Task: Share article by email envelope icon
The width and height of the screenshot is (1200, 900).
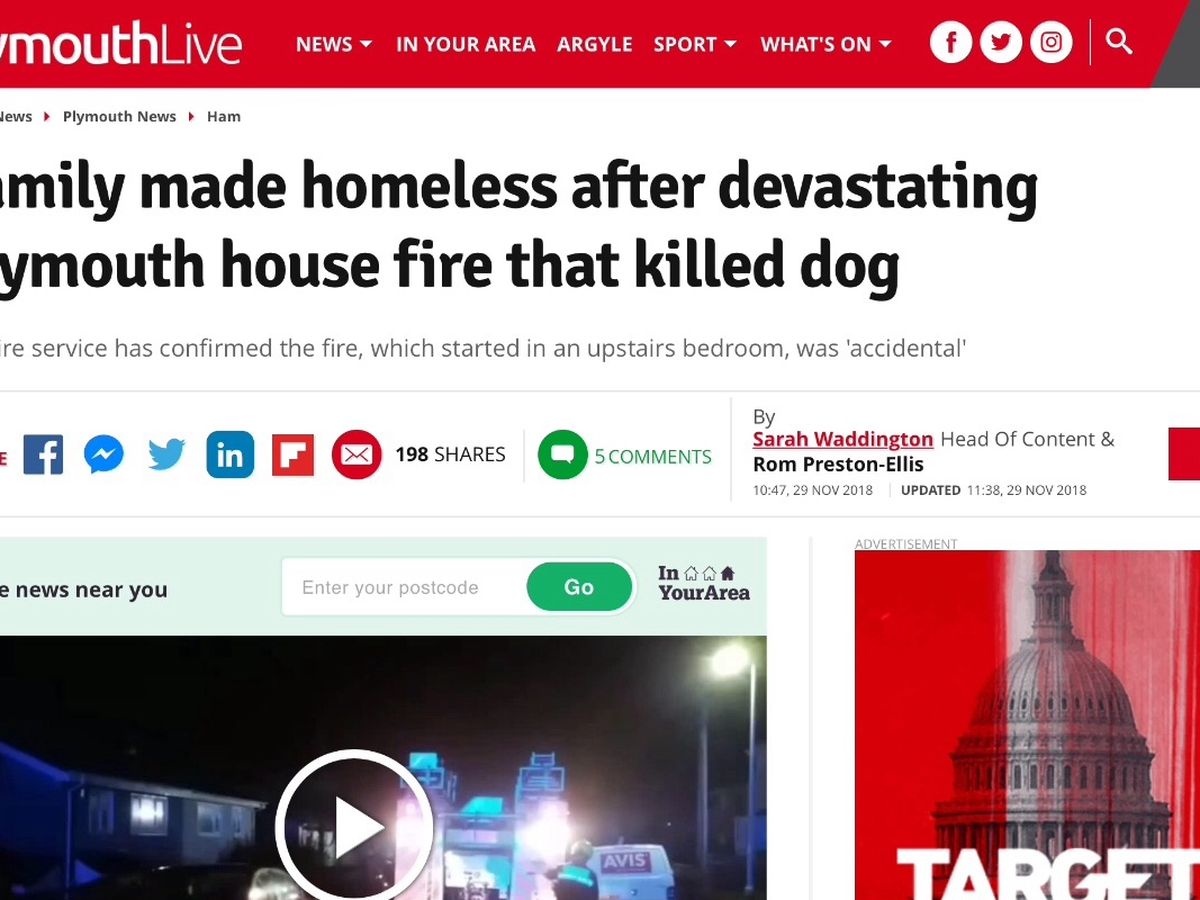Action: coord(357,455)
